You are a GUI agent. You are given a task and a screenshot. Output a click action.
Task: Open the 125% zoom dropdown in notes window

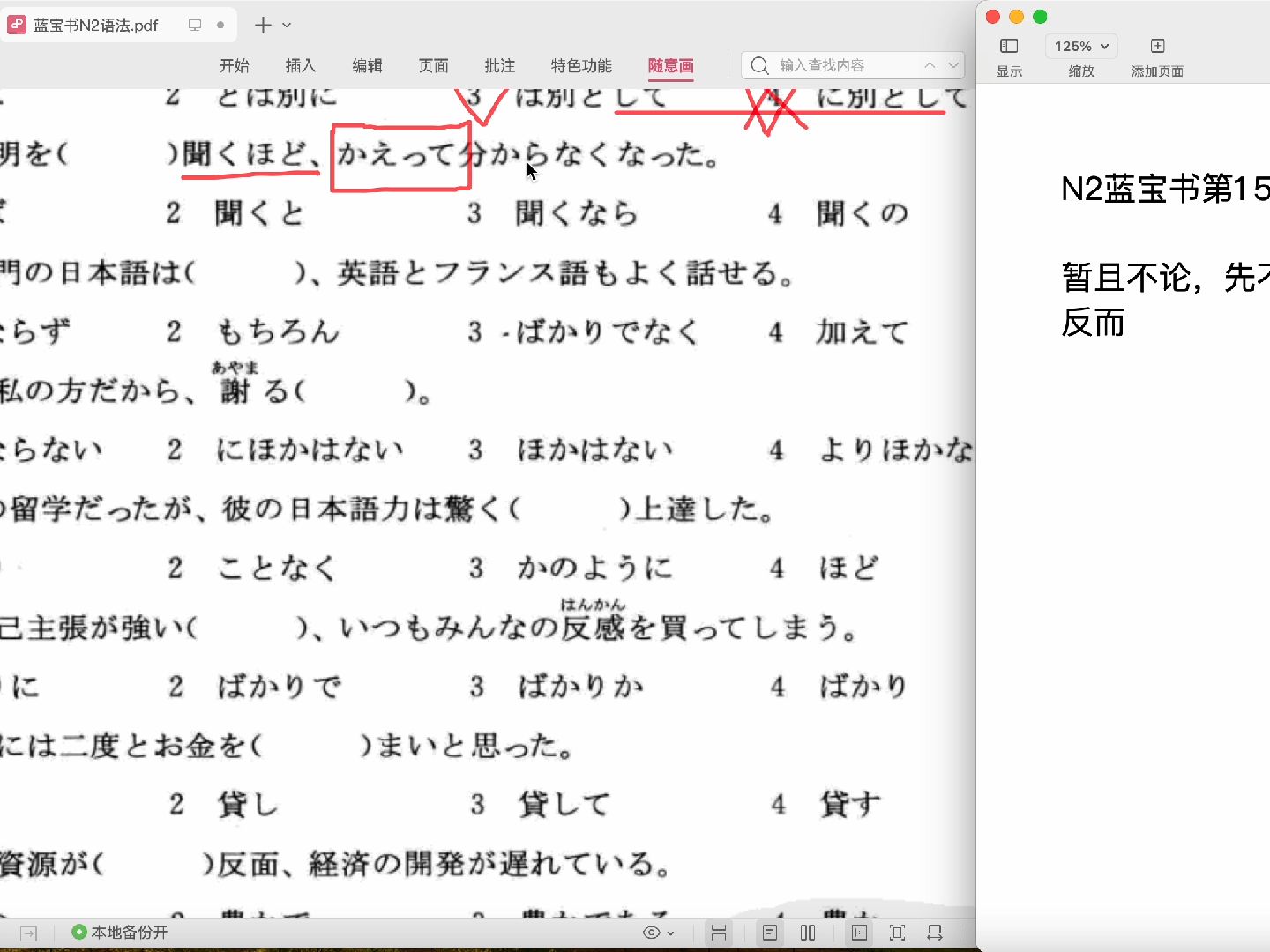pos(1080,46)
